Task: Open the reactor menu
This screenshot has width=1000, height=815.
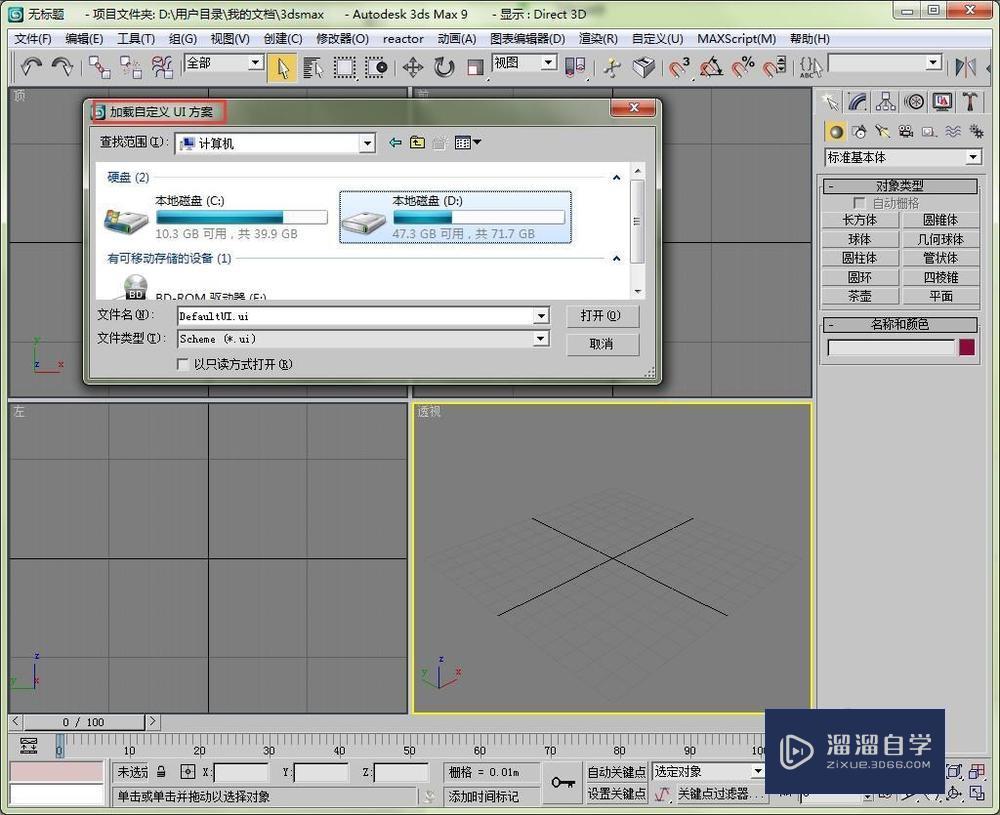Action: (403, 38)
